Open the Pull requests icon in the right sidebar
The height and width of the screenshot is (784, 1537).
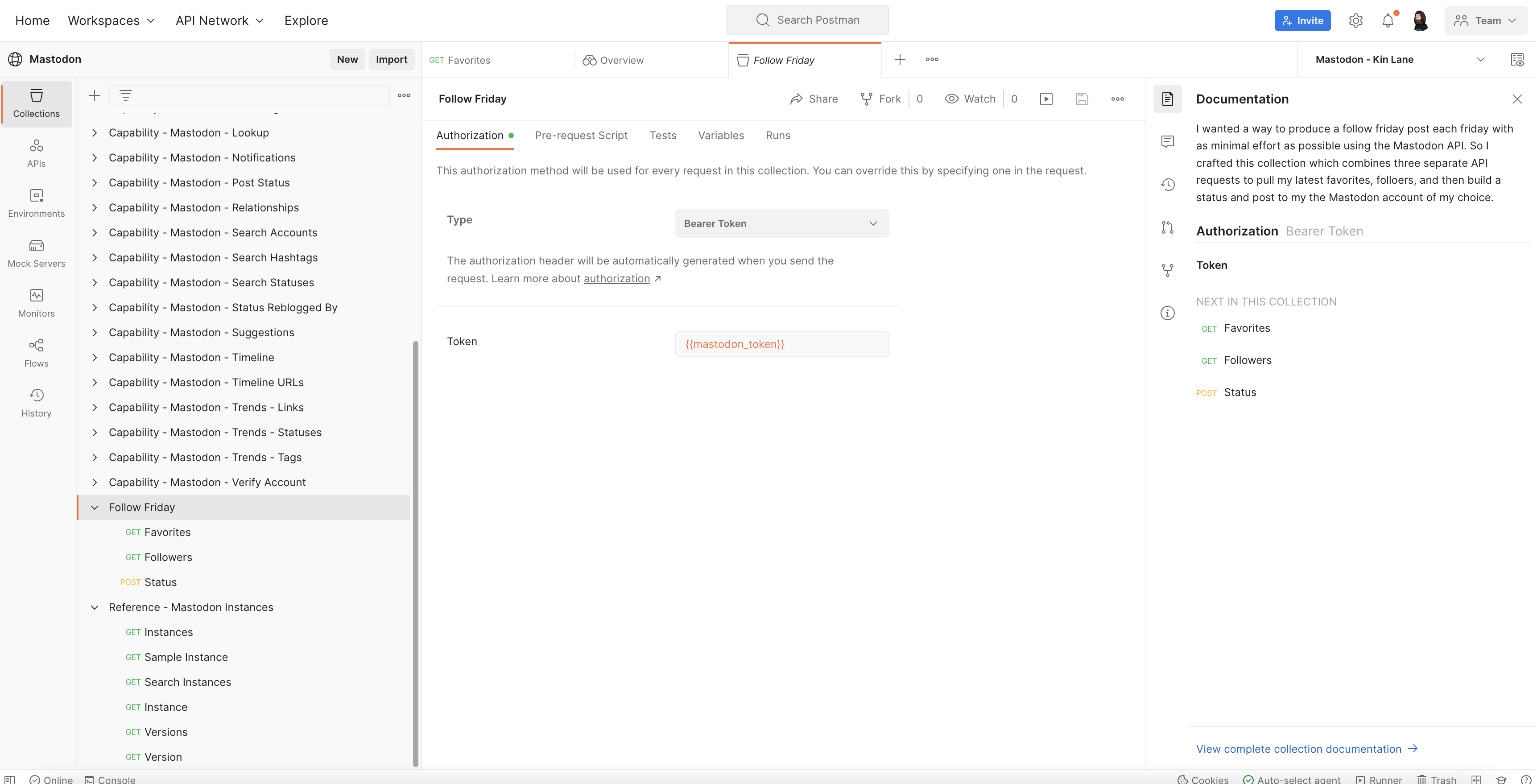tap(1168, 227)
